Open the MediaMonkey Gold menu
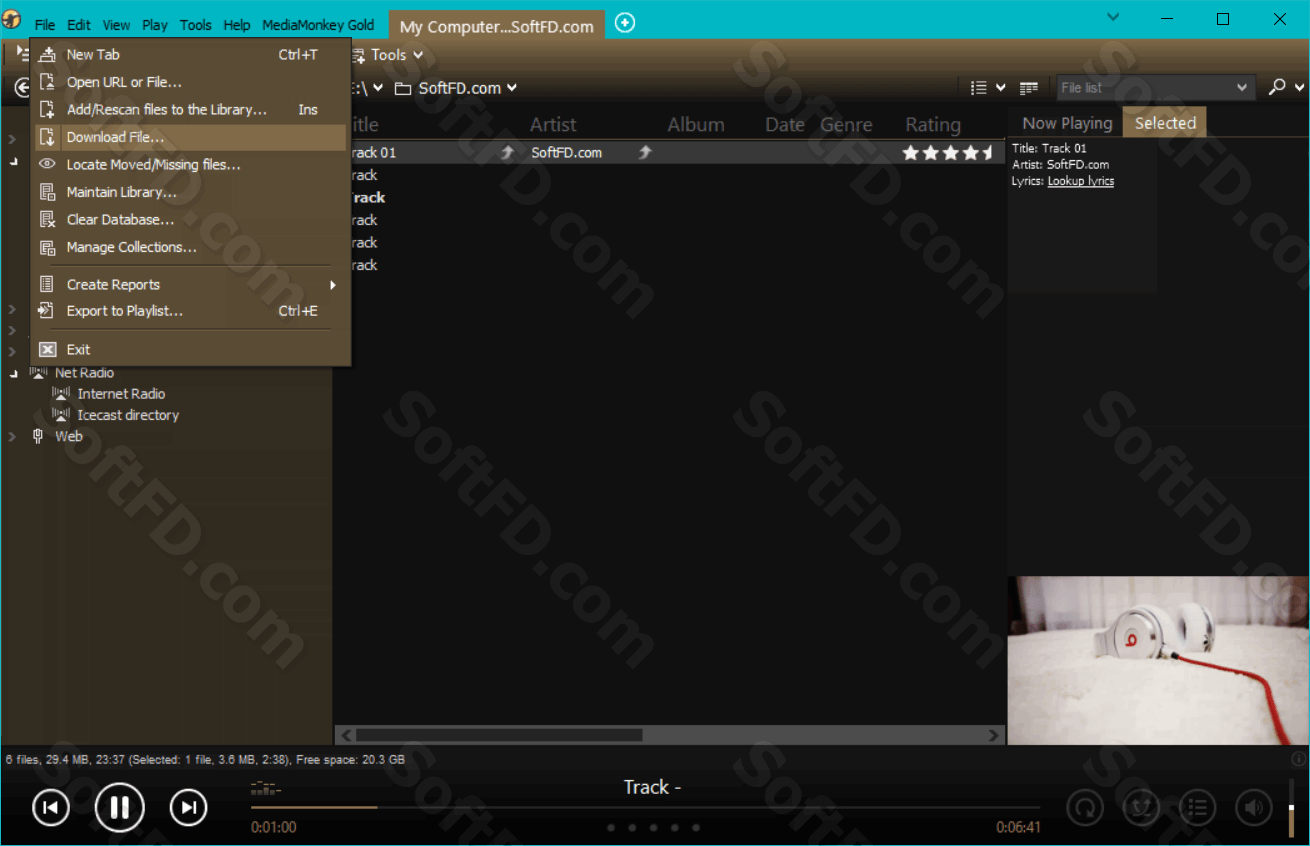Viewport: 1310px width, 846px height. [x=318, y=25]
